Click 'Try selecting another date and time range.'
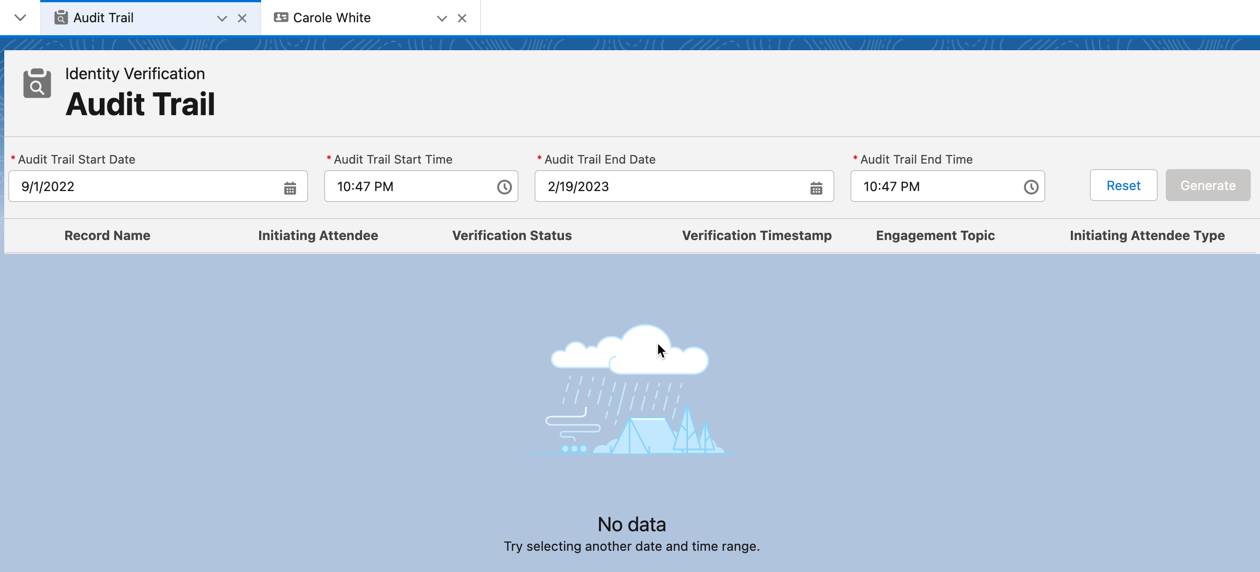Image resolution: width=1260 pixels, height=572 pixels. pos(632,546)
